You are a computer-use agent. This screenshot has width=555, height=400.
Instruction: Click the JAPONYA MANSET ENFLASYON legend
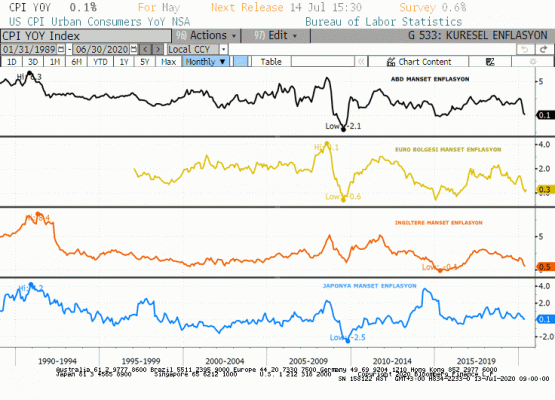[370, 286]
